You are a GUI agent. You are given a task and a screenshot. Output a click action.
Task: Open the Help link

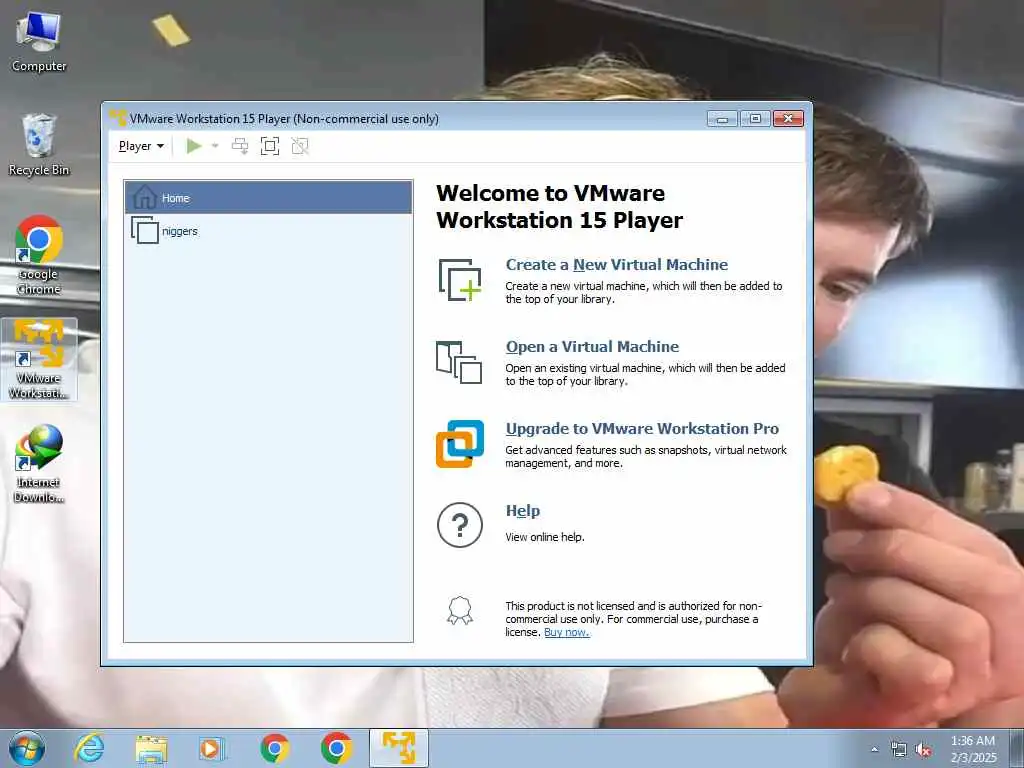pos(522,511)
